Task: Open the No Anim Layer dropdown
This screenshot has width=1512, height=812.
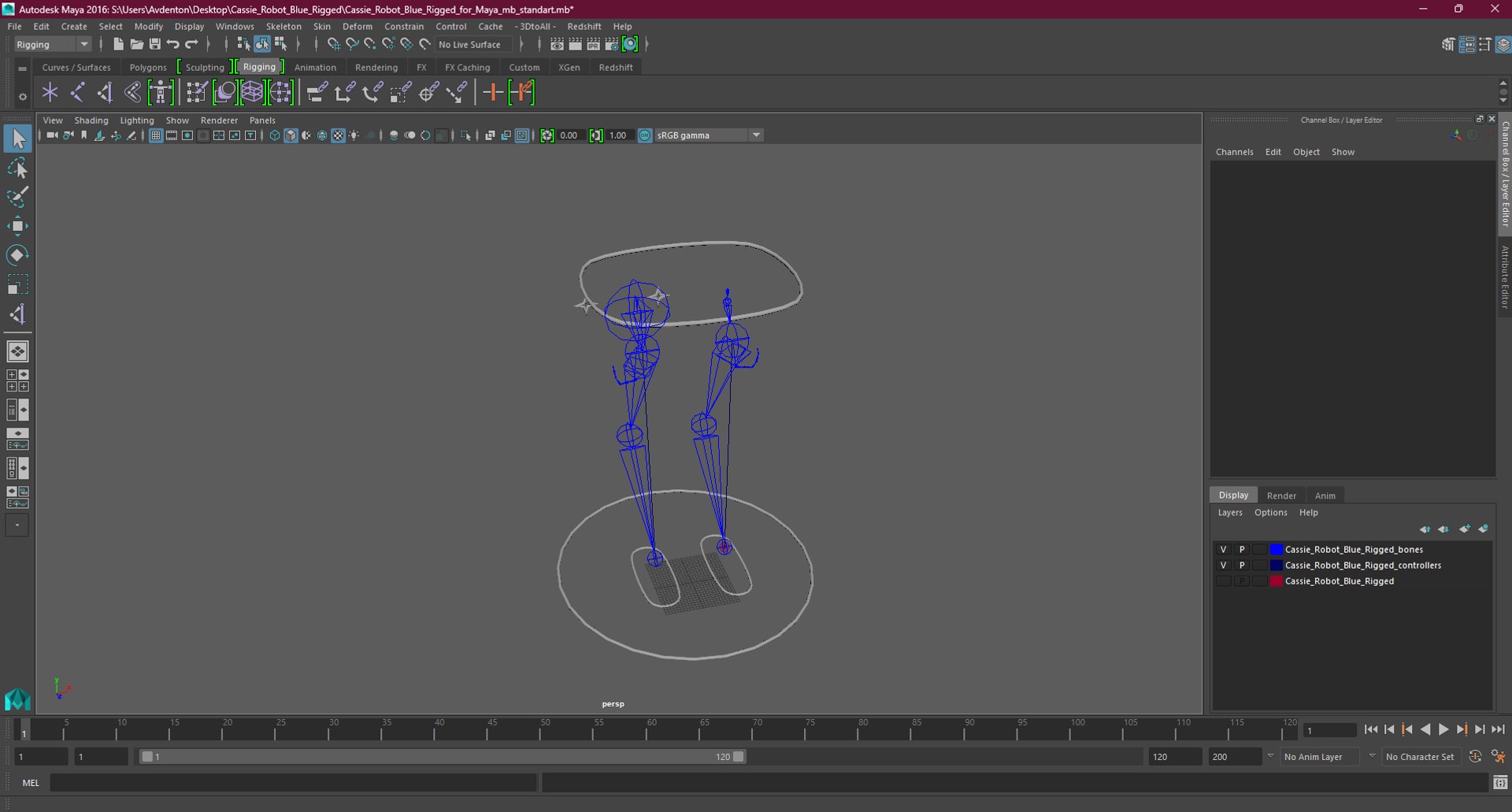Action: click(1320, 757)
